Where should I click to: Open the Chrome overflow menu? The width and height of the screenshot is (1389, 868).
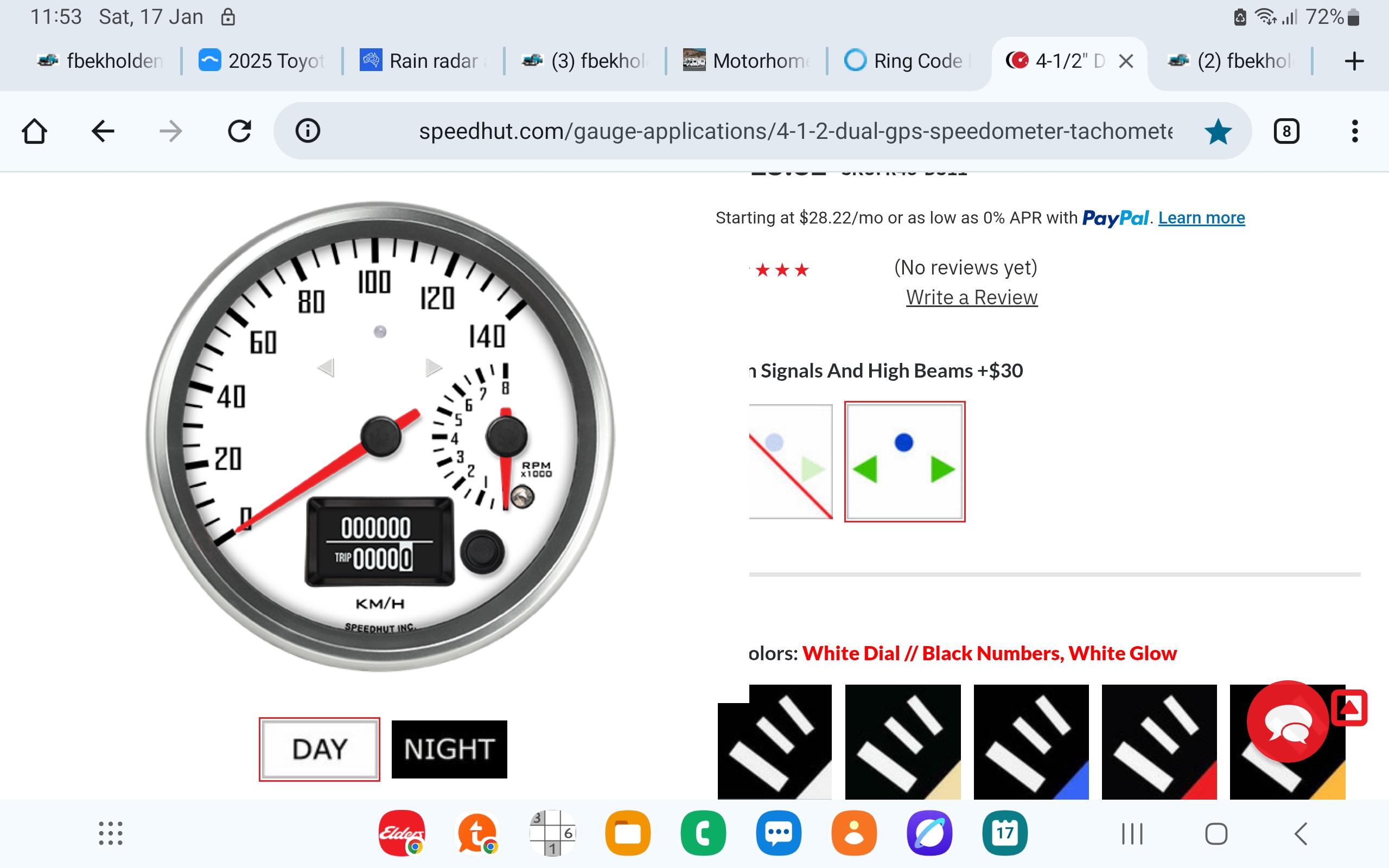pos(1355,131)
